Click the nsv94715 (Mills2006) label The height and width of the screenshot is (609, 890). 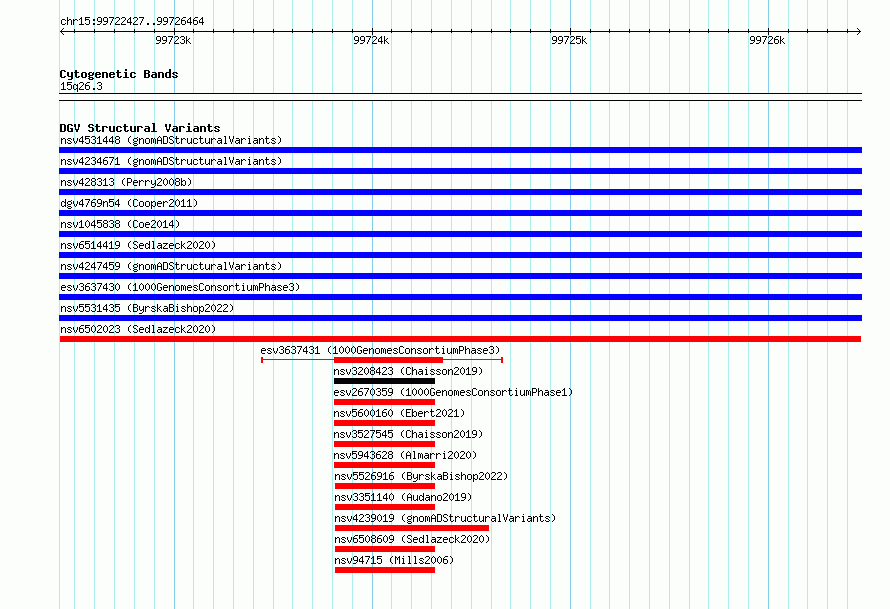point(394,560)
